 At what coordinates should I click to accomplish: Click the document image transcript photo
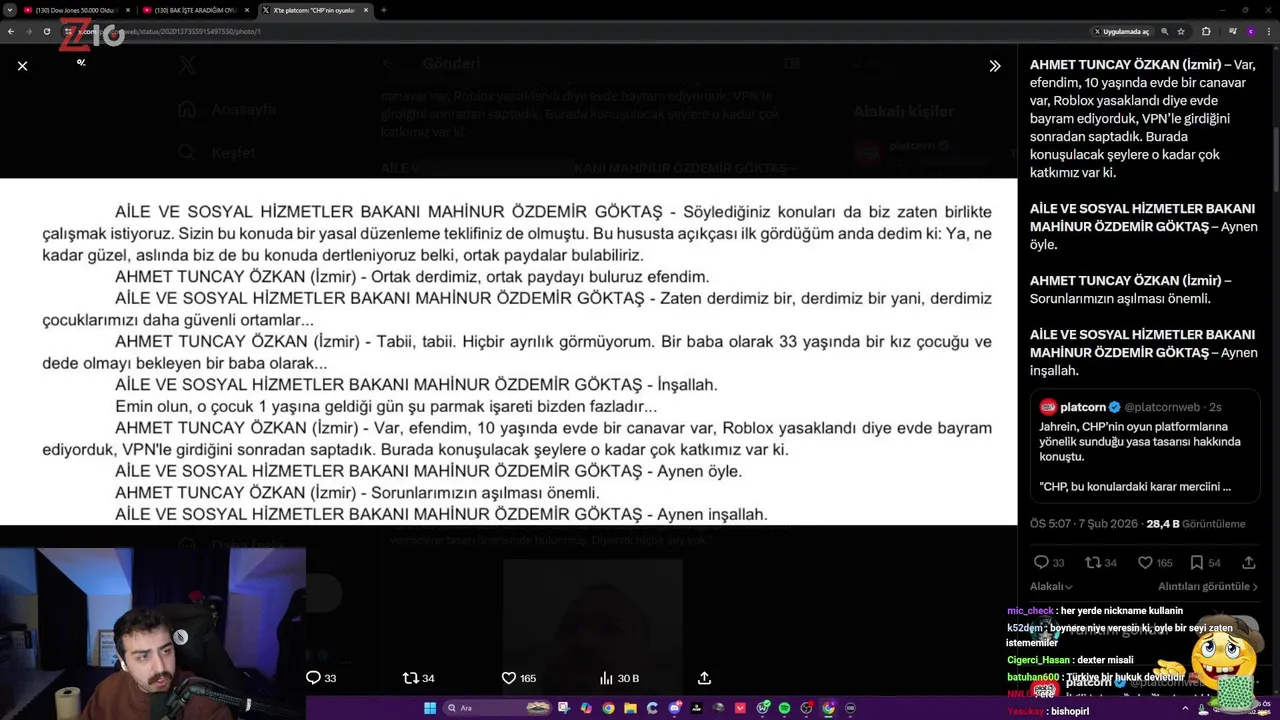point(508,351)
